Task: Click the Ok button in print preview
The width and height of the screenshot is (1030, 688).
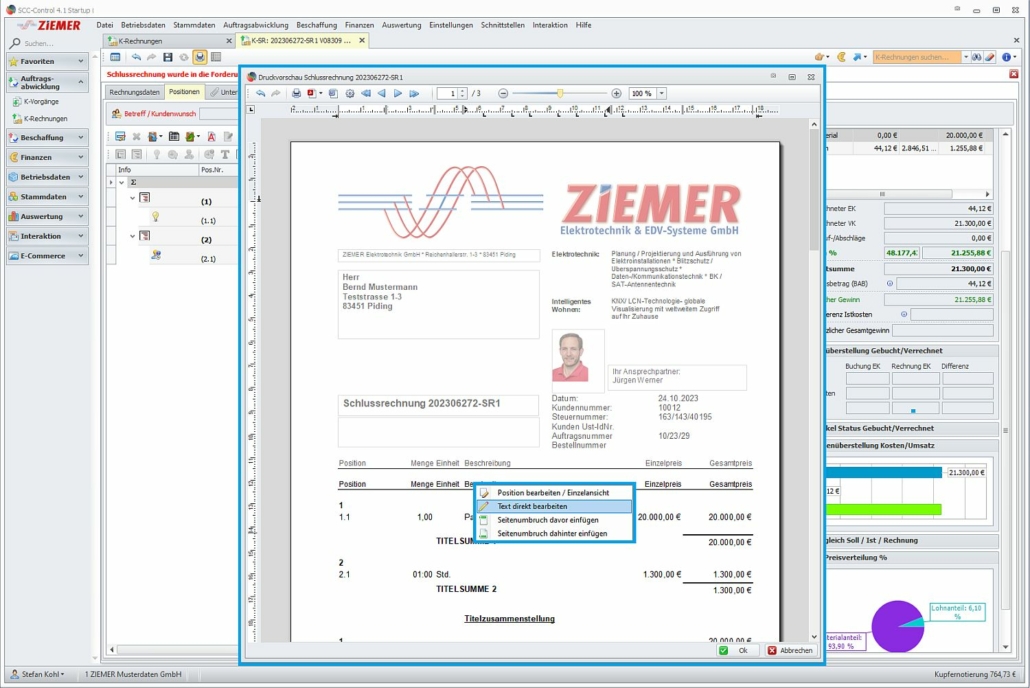Action: (x=736, y=650)
